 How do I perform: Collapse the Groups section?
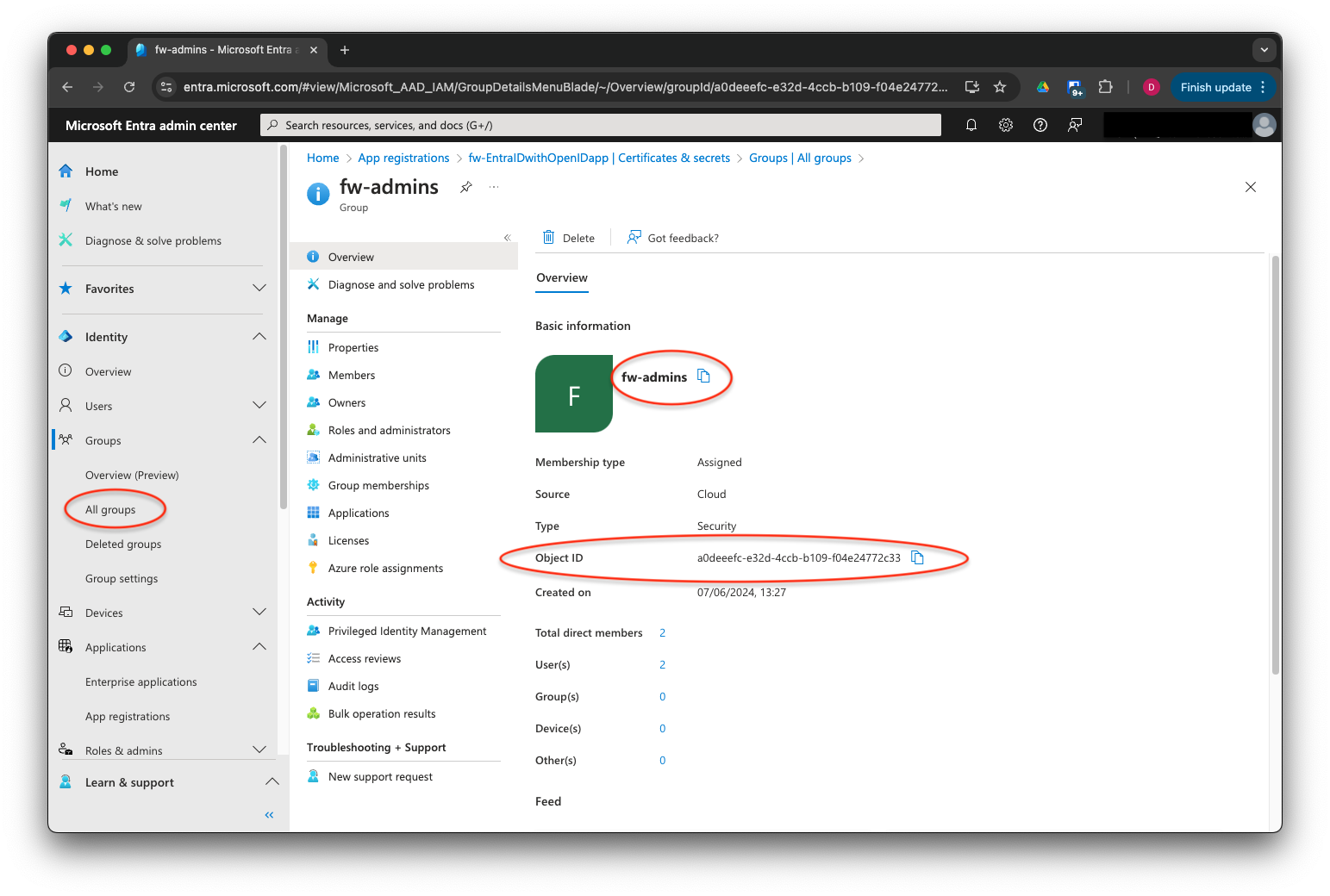[x=259, y=440]
